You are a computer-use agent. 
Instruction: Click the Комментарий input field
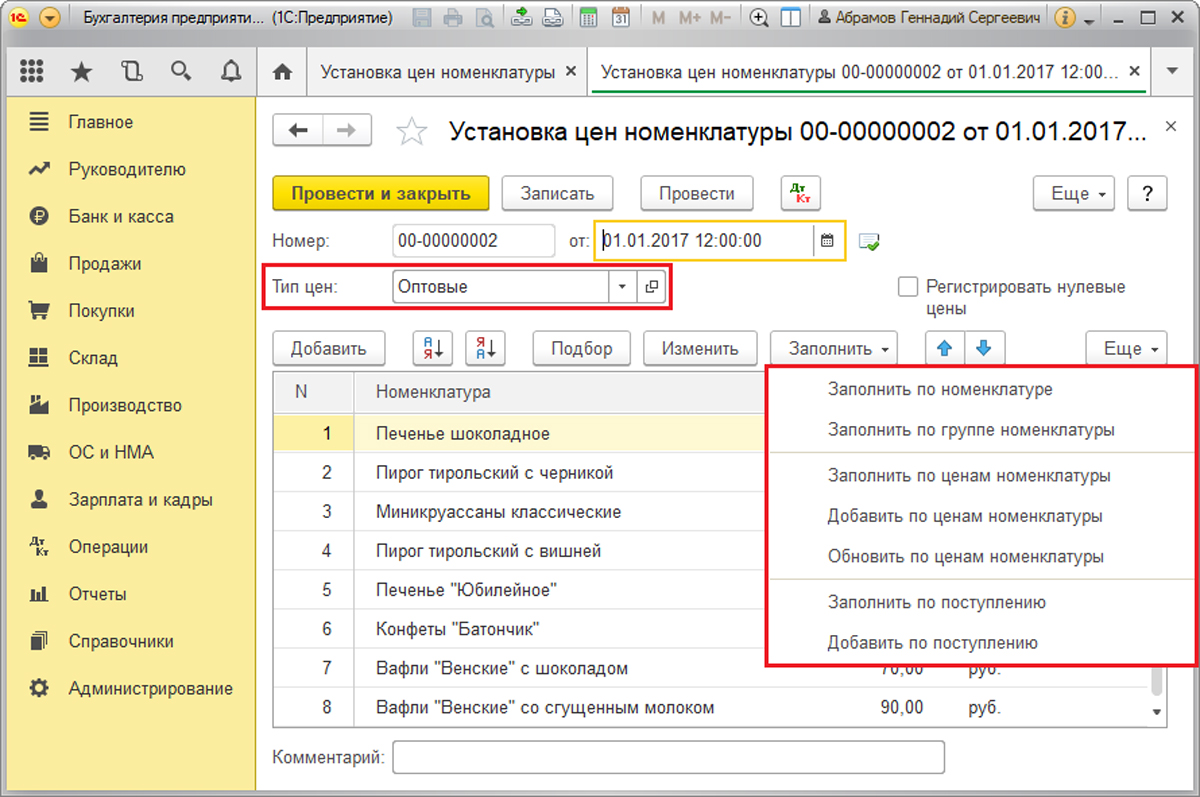tap(670, 757)
